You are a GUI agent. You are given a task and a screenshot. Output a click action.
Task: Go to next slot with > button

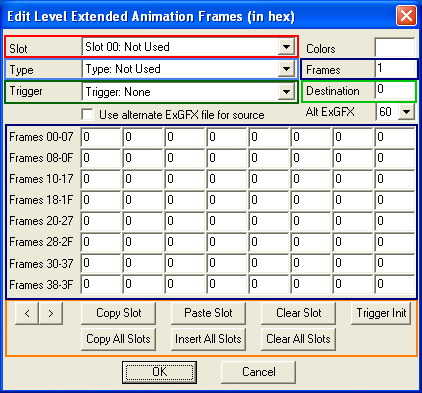[x=51, y=313]
